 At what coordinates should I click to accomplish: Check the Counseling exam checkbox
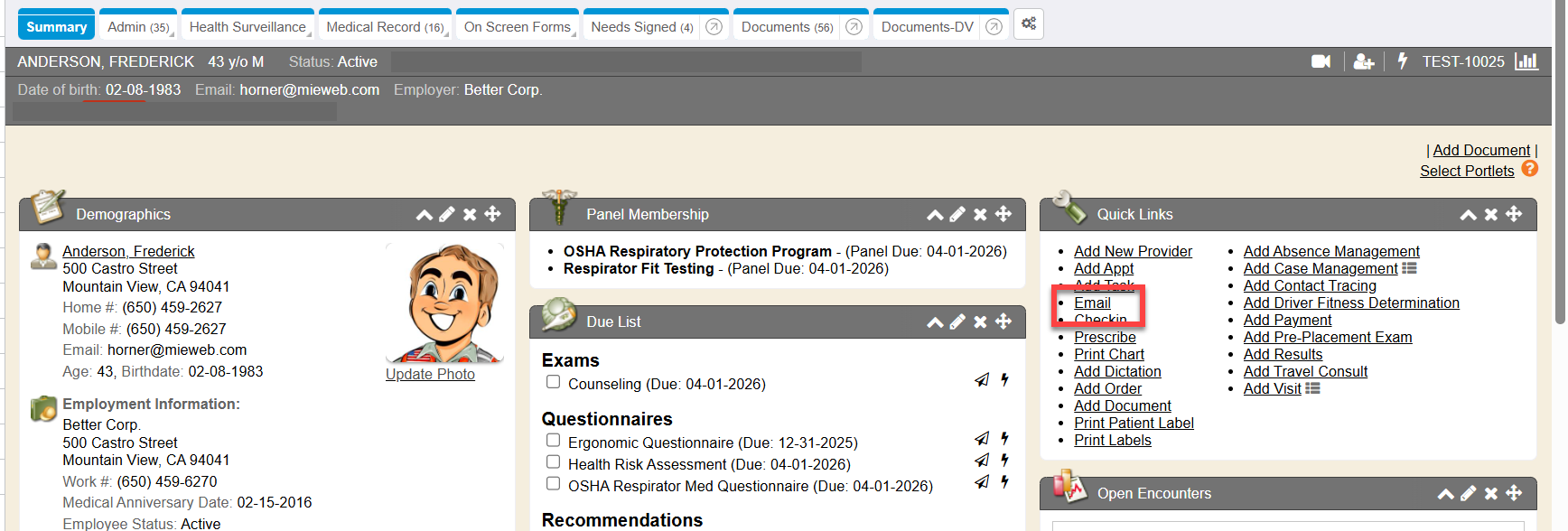pos(553,382)
